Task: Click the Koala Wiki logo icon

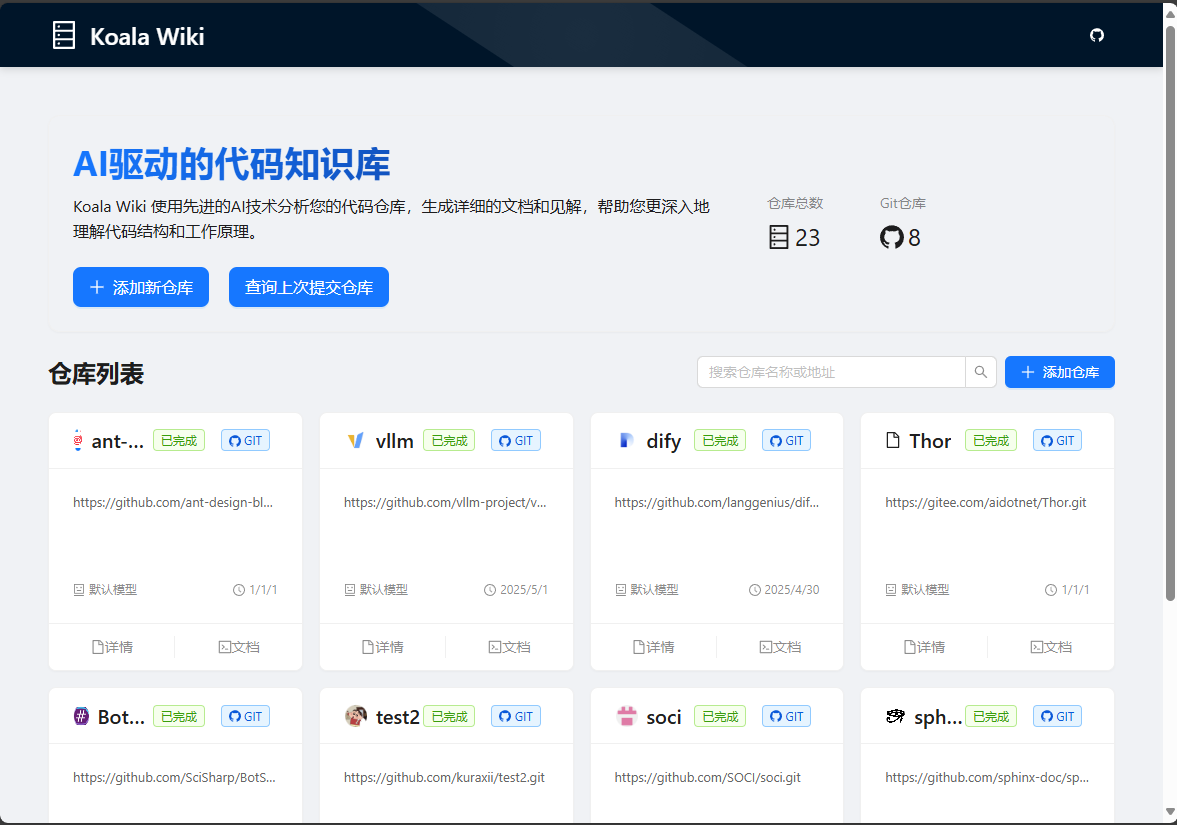Action: click(64, 35)
